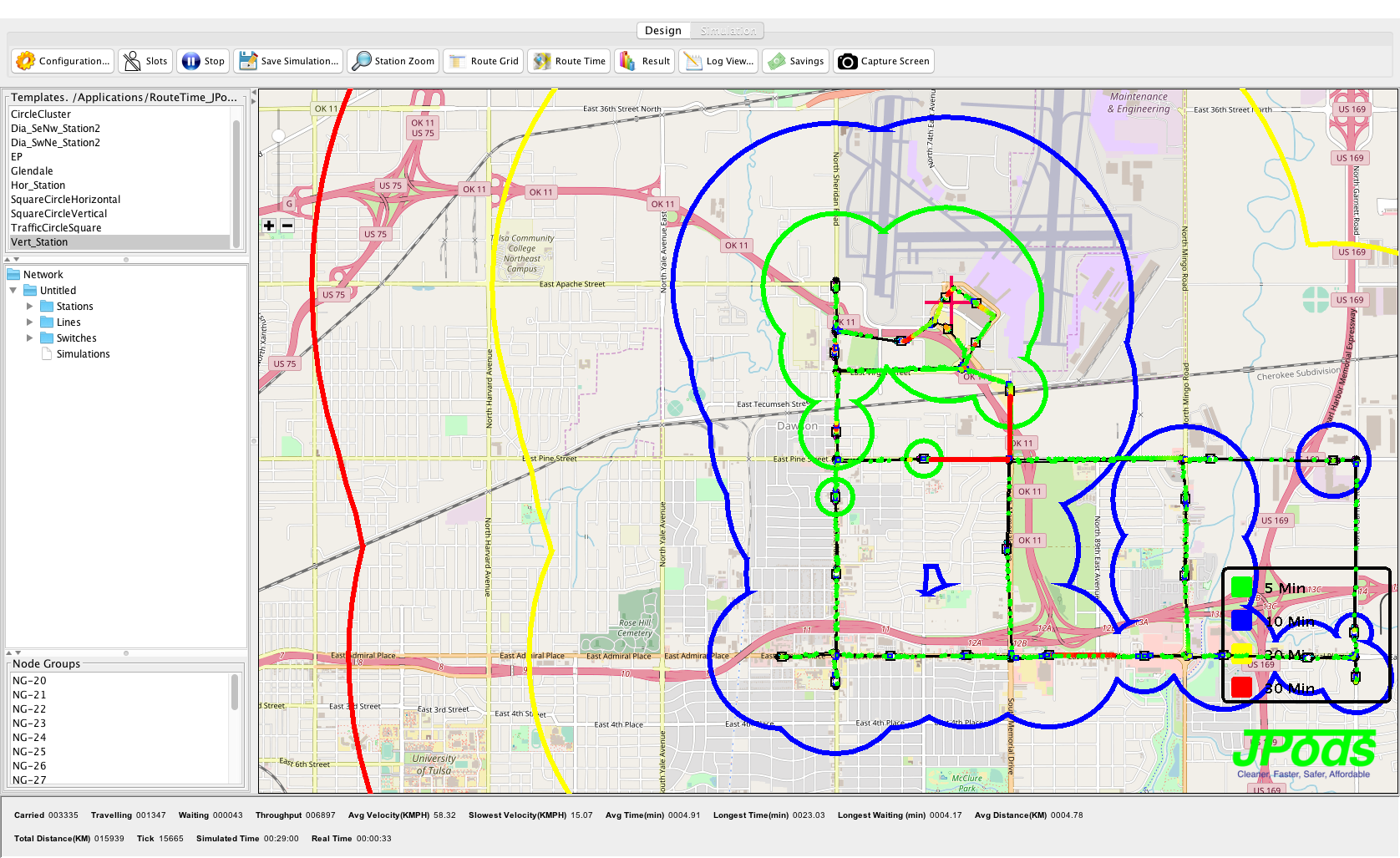Open the Result chart
1400x858 pixels.
pos(645,61)
